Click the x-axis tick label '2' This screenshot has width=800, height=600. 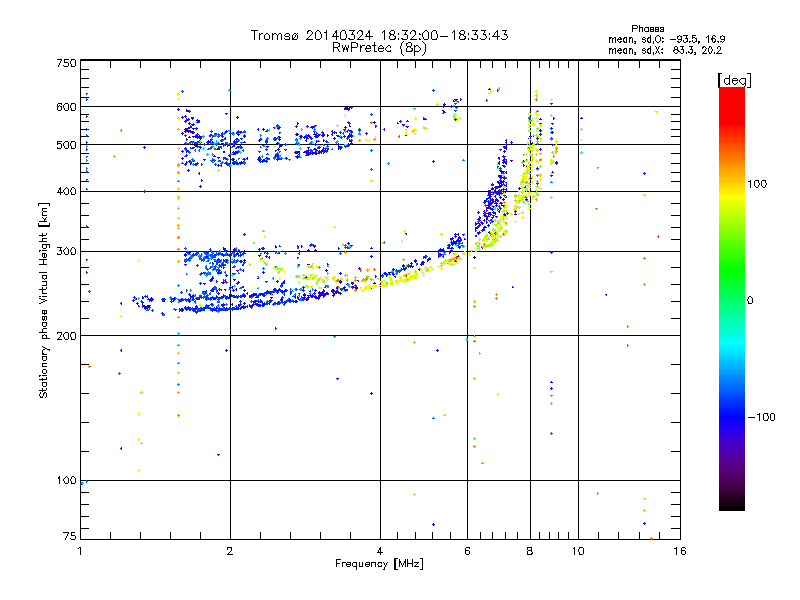point(230,551)
